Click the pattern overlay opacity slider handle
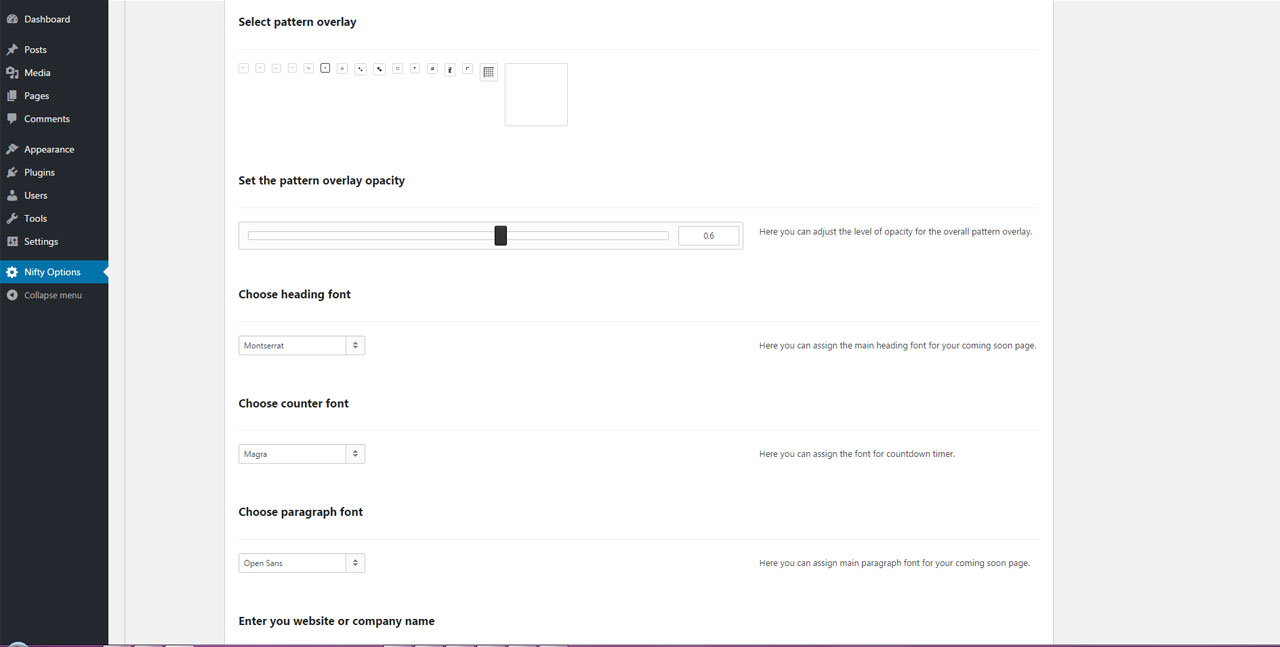The image size is (1280, 647). (501, 235)
